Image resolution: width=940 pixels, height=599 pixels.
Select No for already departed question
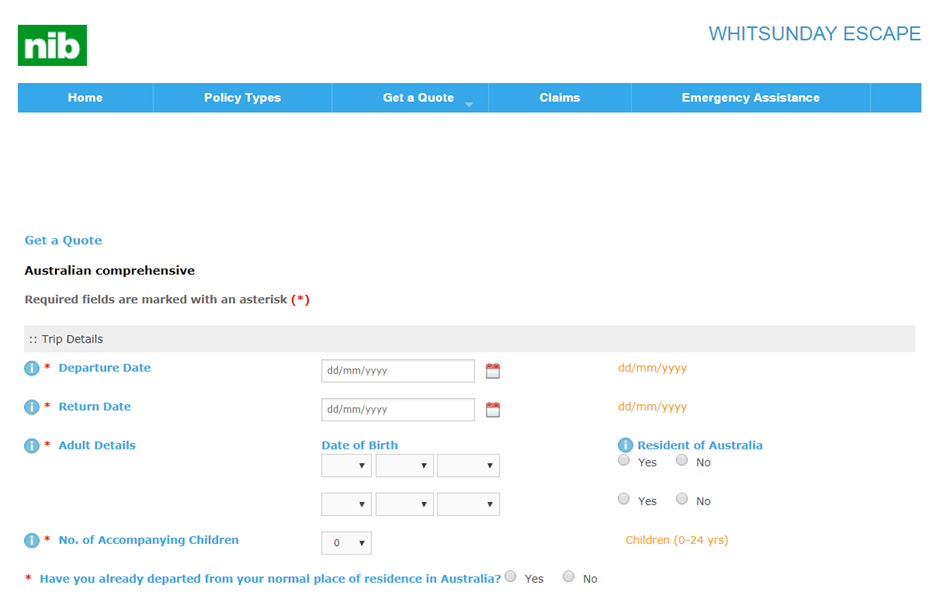tap(569, 577)
